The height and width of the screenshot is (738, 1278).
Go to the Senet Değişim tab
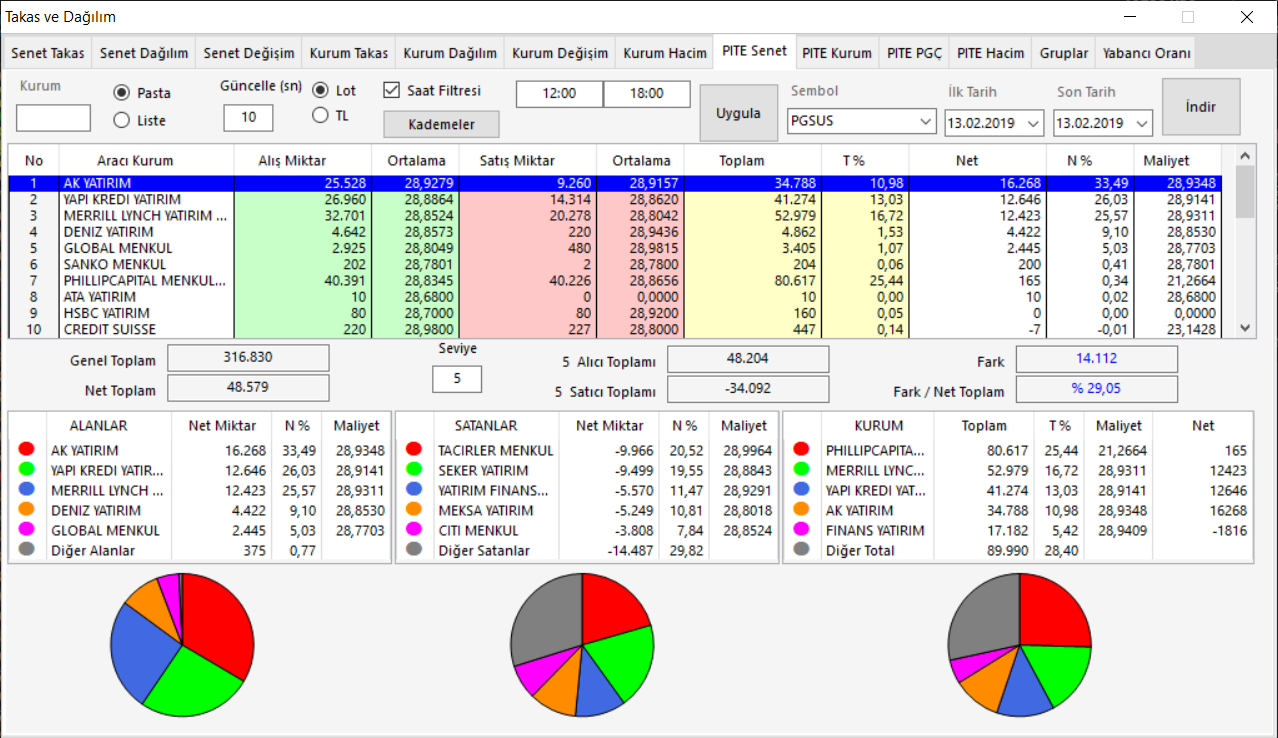249,53
